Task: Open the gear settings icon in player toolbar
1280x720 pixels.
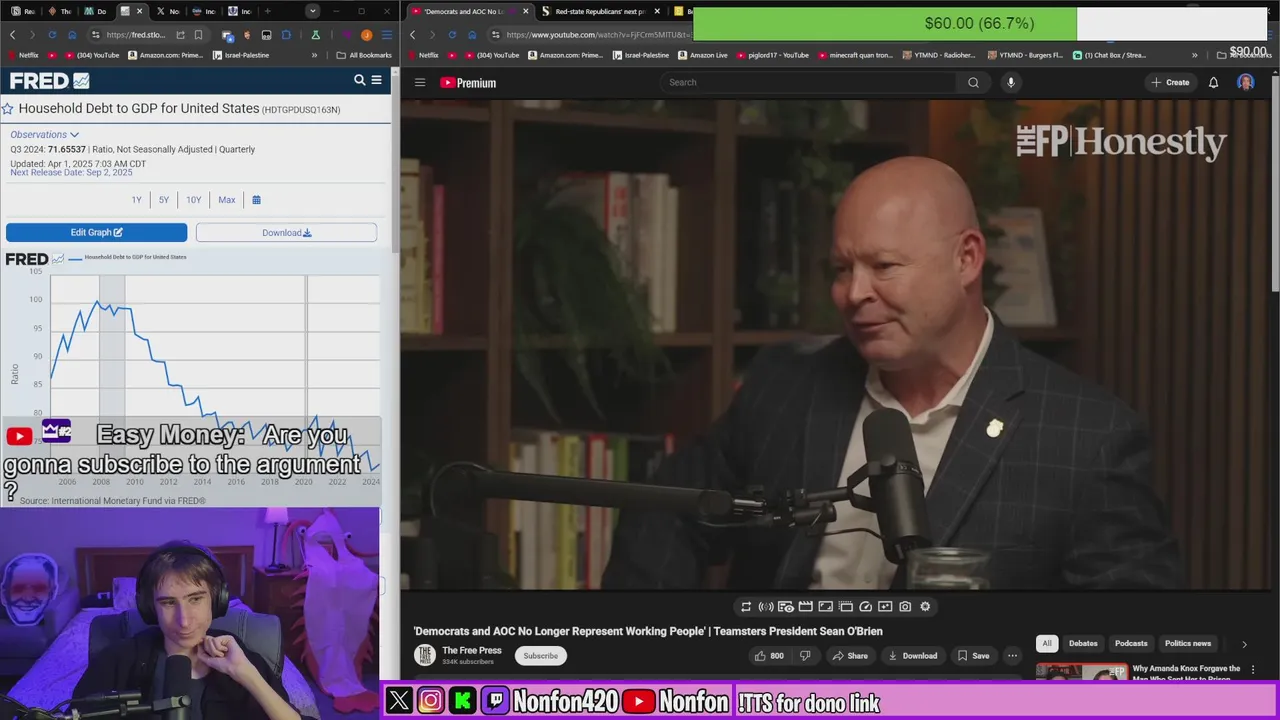Action: [925, 606]
